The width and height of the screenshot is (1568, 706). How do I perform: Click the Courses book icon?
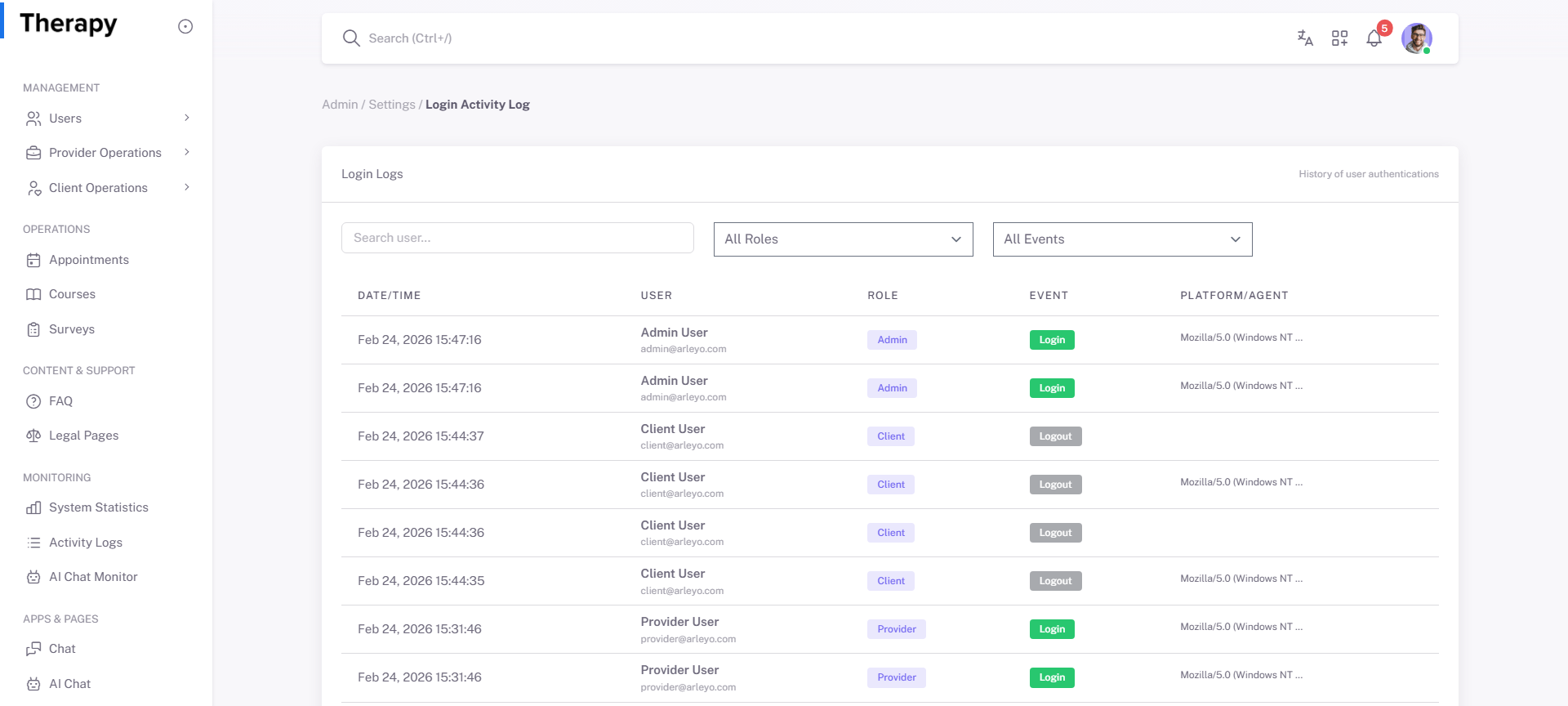[33, 294]
